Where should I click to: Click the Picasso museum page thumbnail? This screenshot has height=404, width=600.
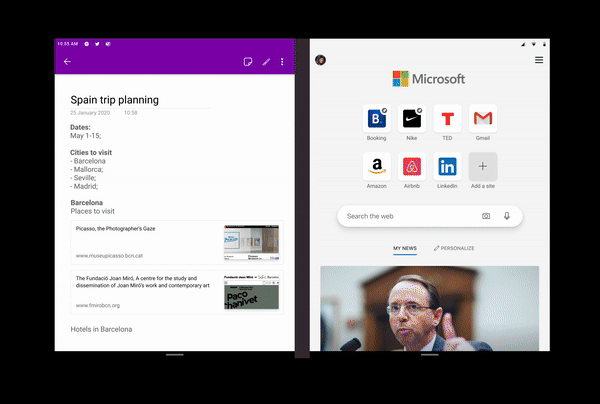pyautogui.click(x=251, y=243)
